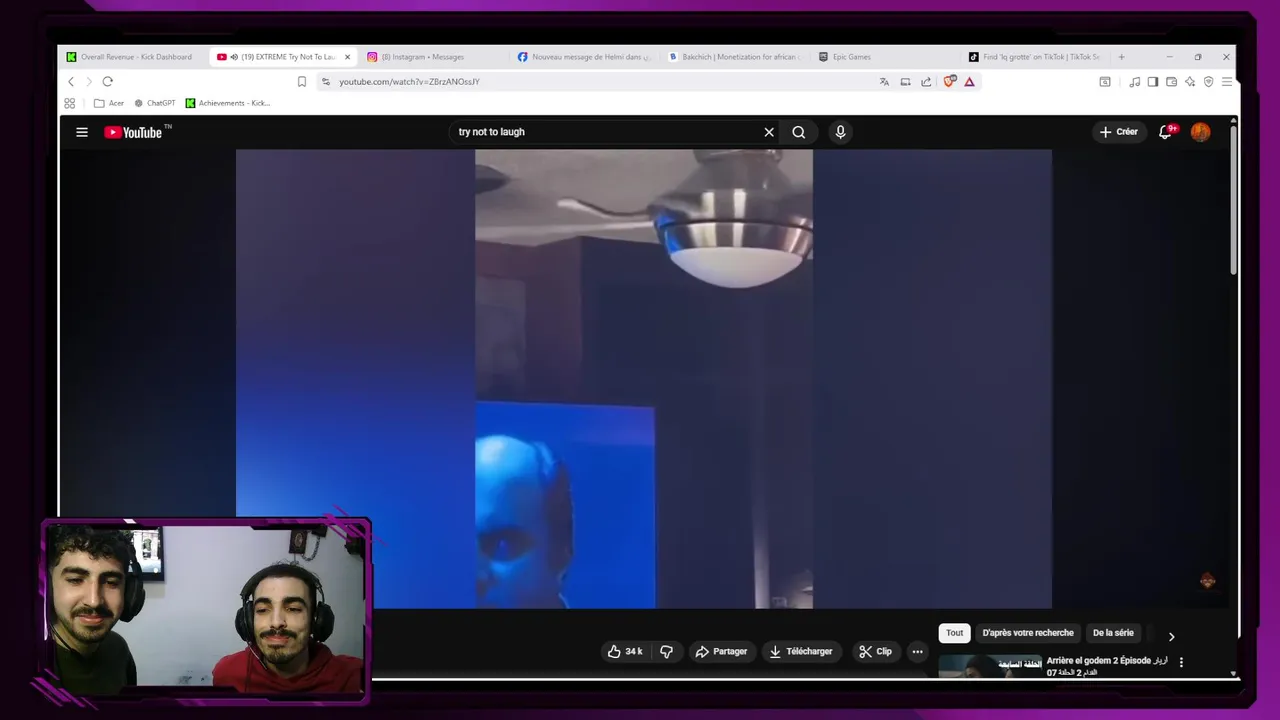Share this page from address bar

926,81
